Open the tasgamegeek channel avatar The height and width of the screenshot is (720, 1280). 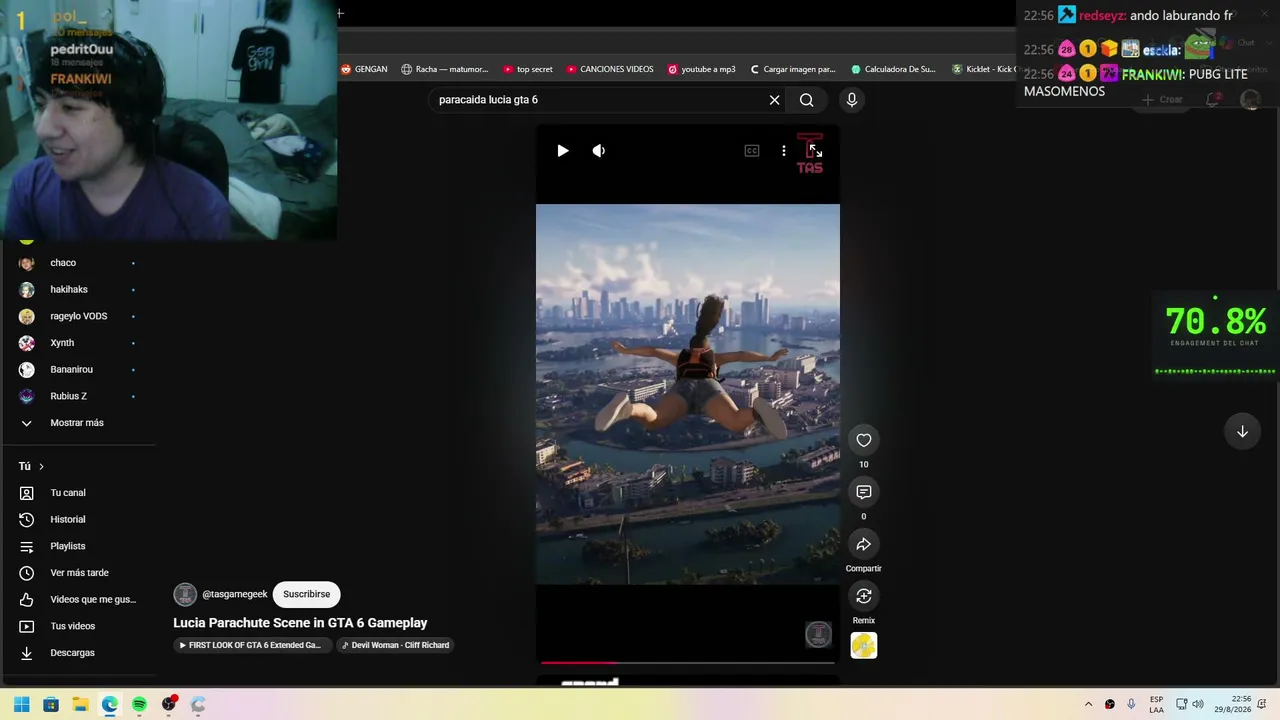(185, 595)
